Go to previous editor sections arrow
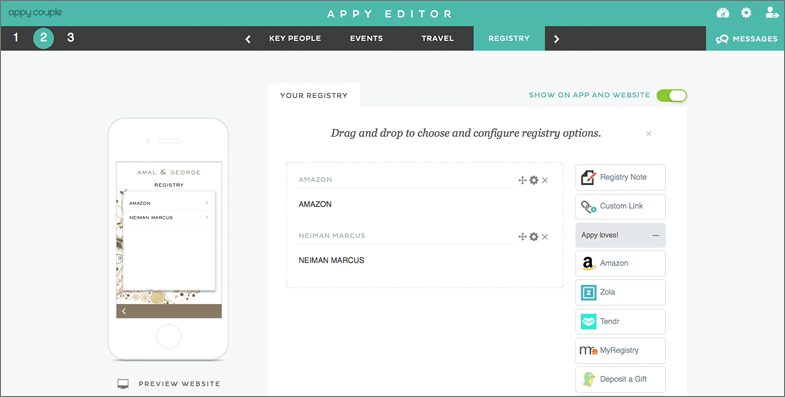The width and height of the screenshot is (785, 397). 248,39
